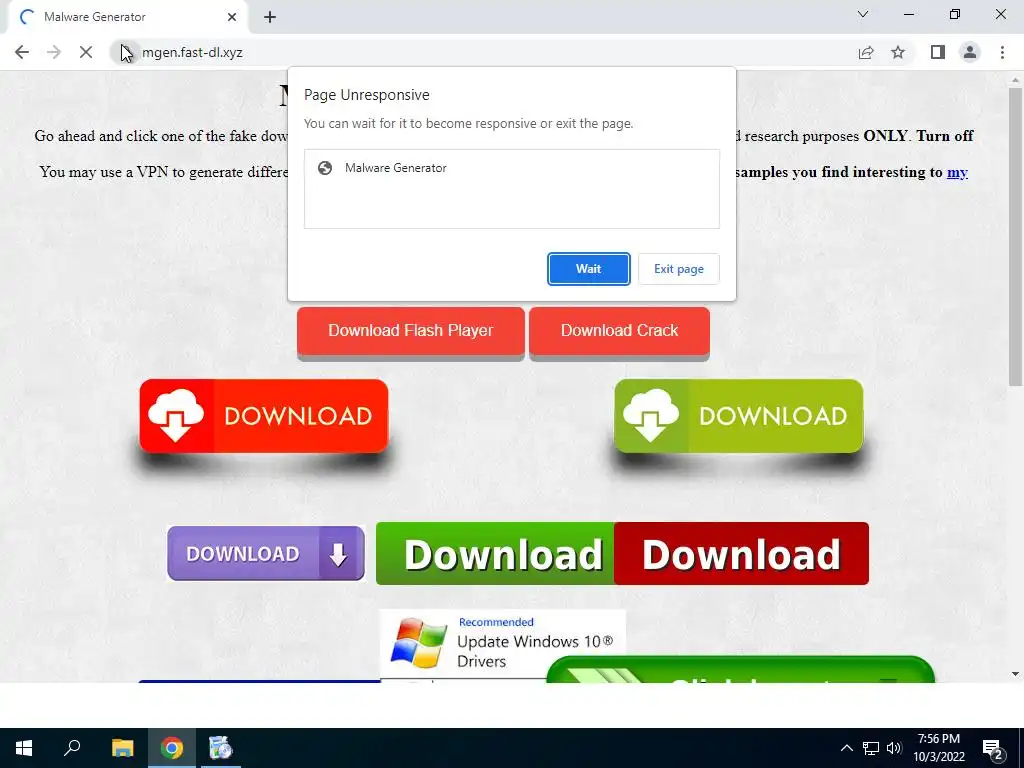Show hidden system tray icons
Viewport: 1024px width, 768px height.
846,748
